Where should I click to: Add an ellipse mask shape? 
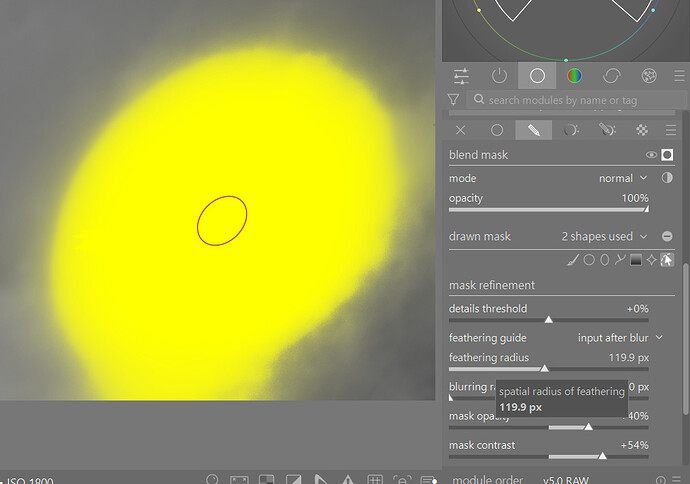tap(605, 260)
